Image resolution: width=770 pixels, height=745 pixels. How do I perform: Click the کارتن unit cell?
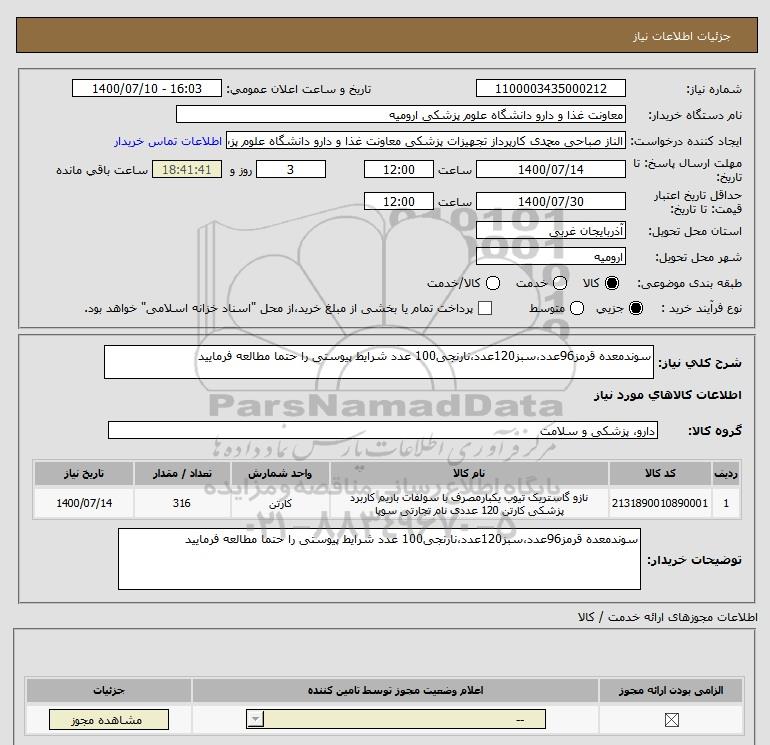[280, 503]
